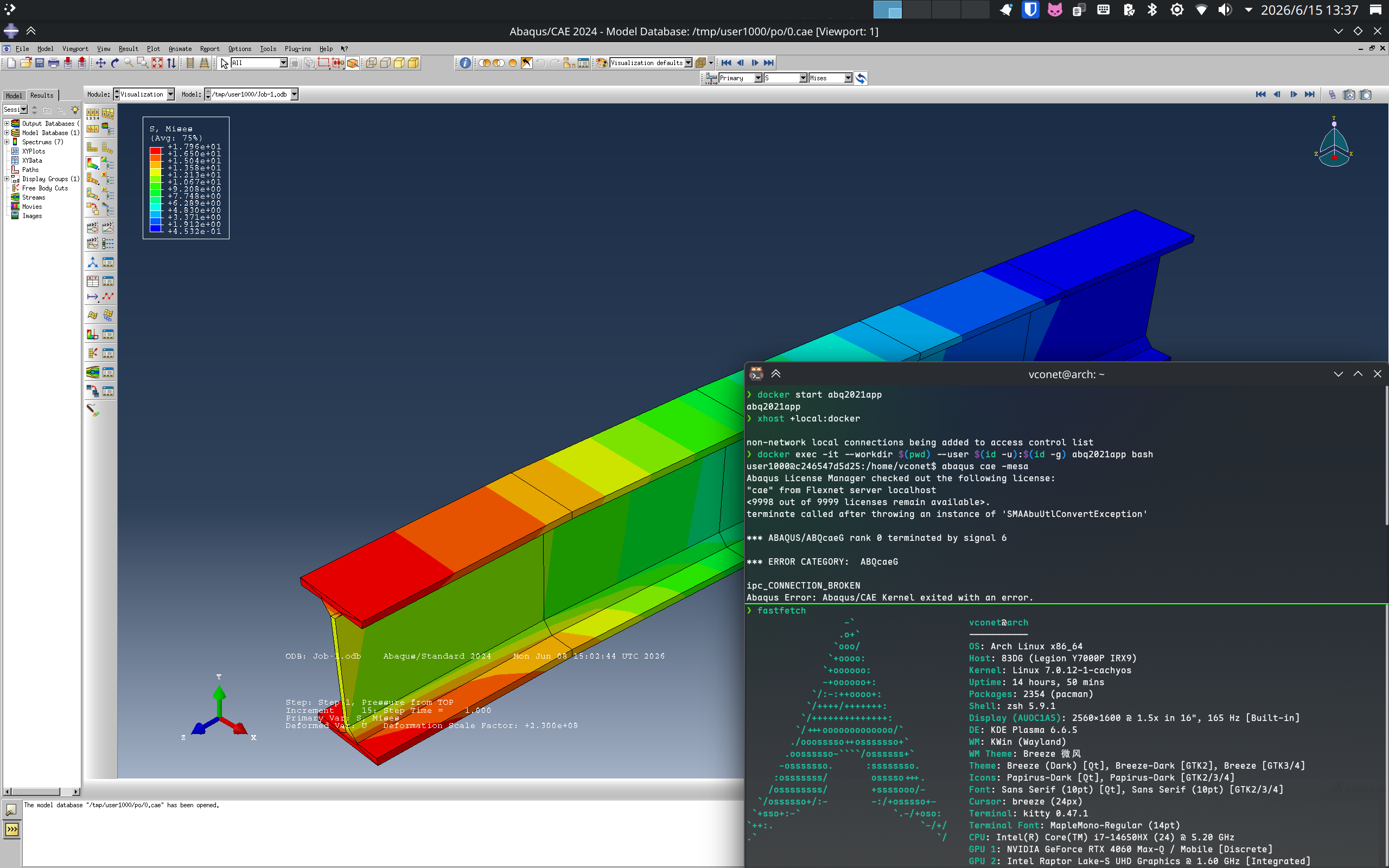Open the Create Coordinate System tool
This screenshot has width=1389, height=868.
point(92,263)
